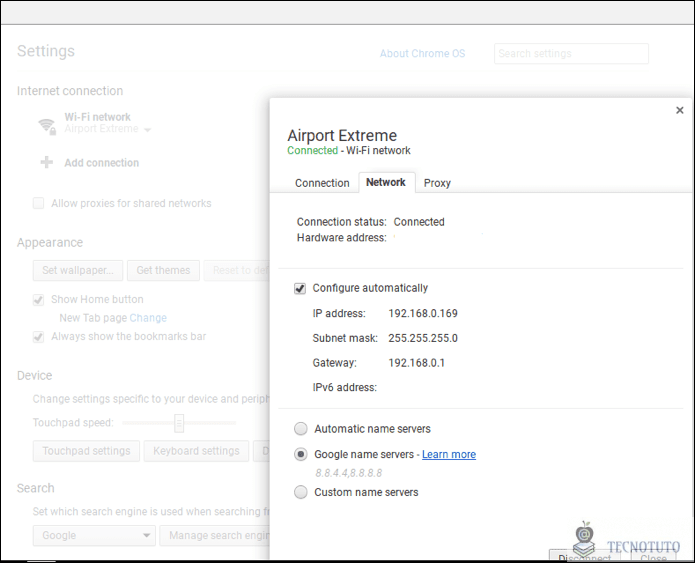Open the Learn more link
The height and width of the screenshot is (563, 695).
449,454
